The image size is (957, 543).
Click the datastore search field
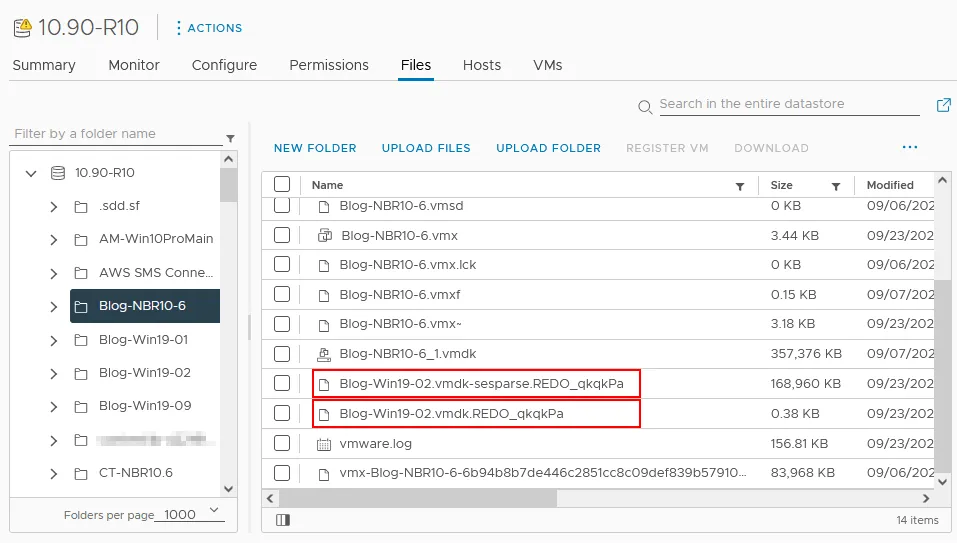(788, 104)
